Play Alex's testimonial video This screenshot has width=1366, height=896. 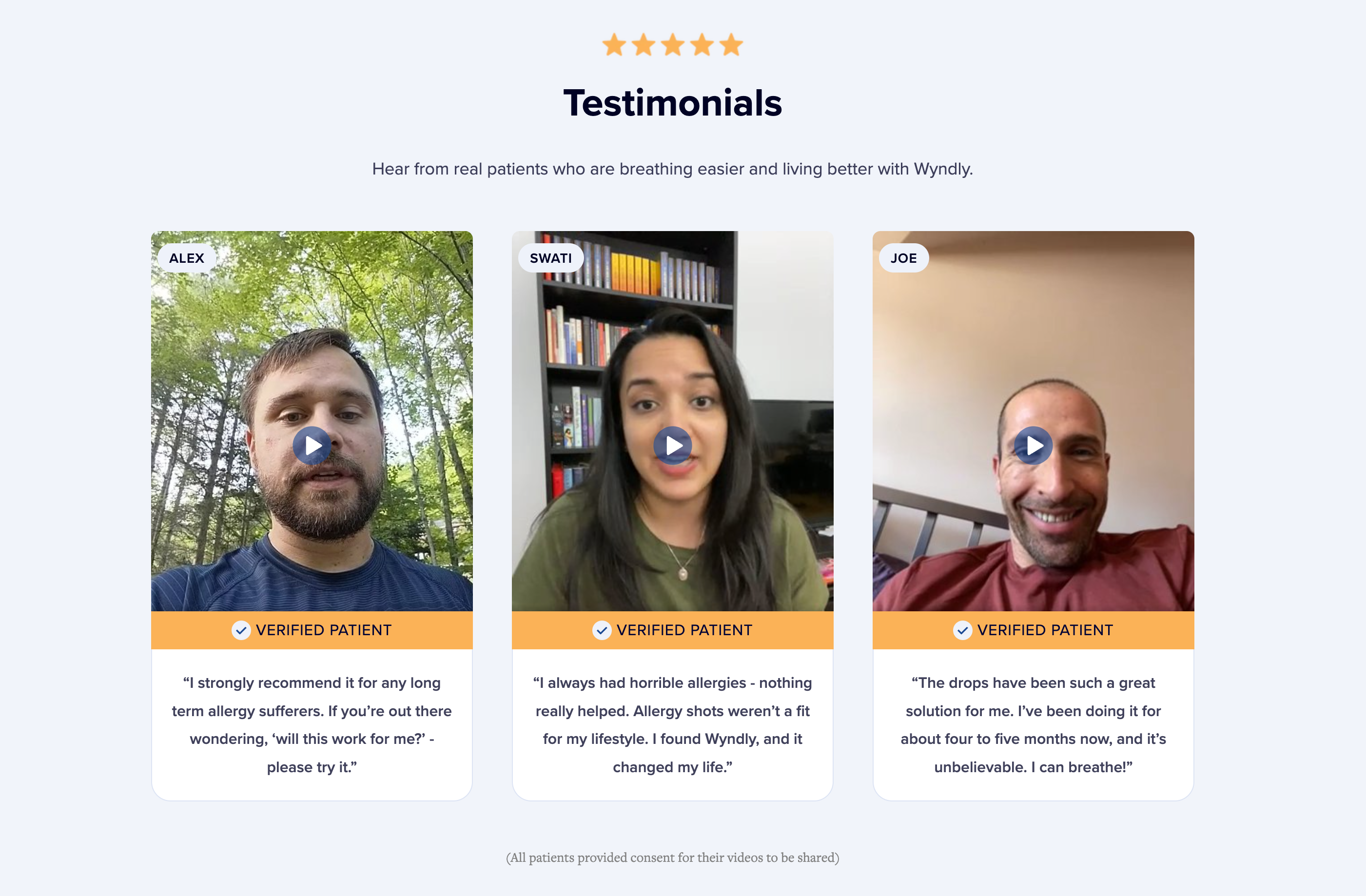coord(312,446)
